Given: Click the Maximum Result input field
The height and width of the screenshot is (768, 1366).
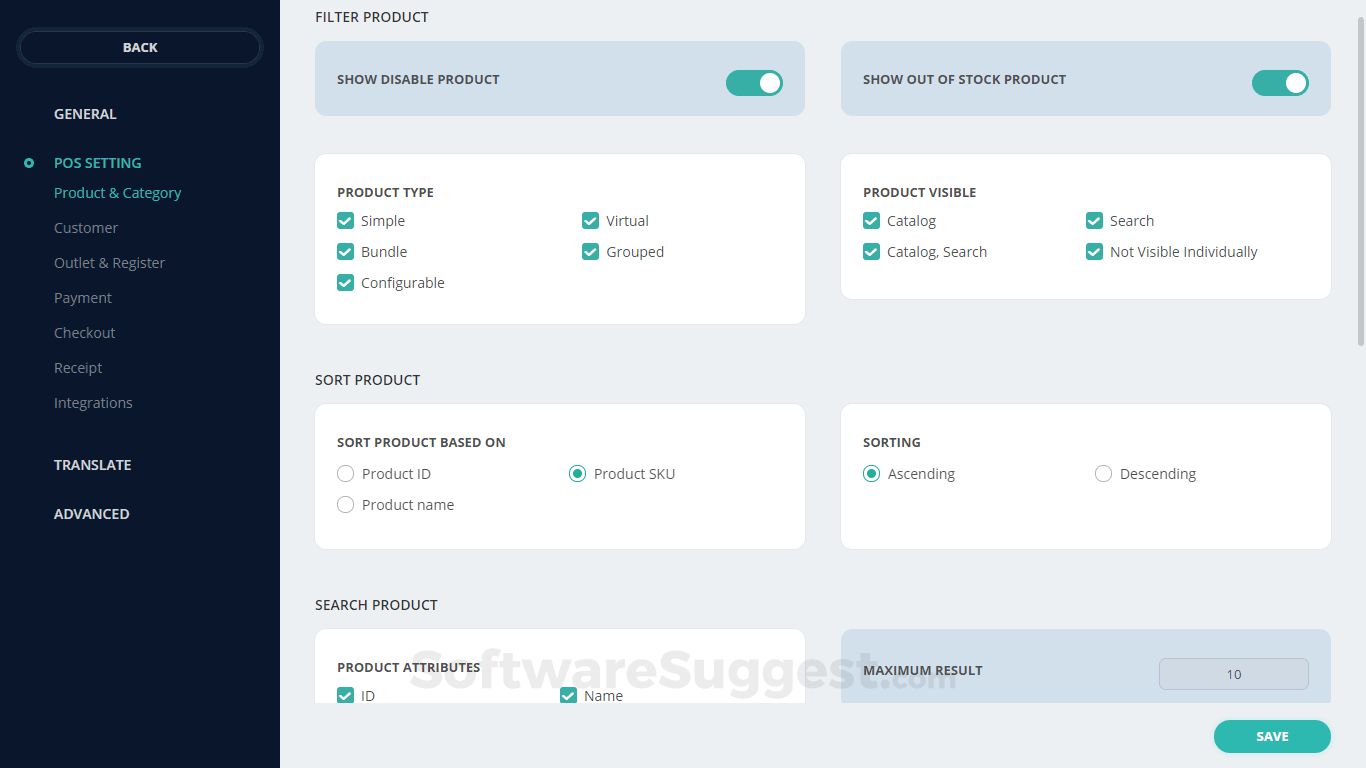Looking at the screenshot, I should (1233, 674).
